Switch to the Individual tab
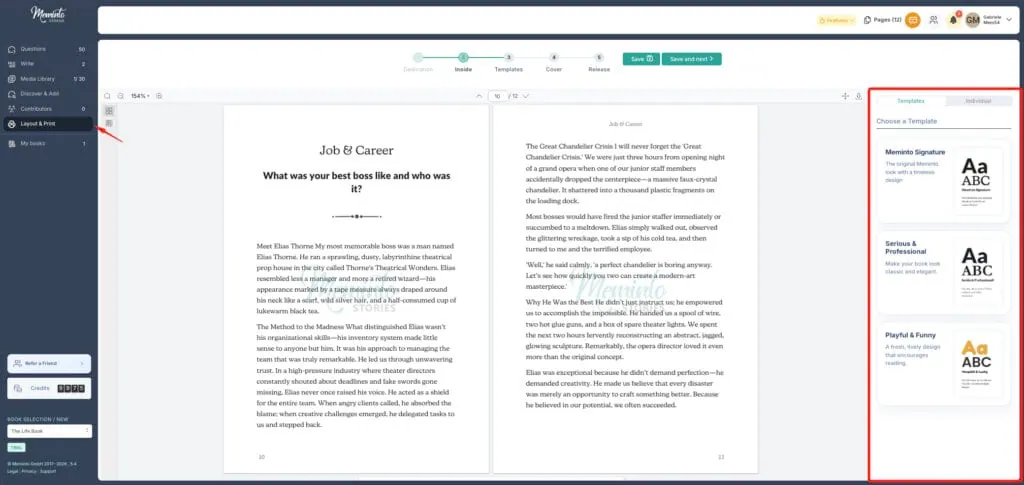 coord(978,101)
